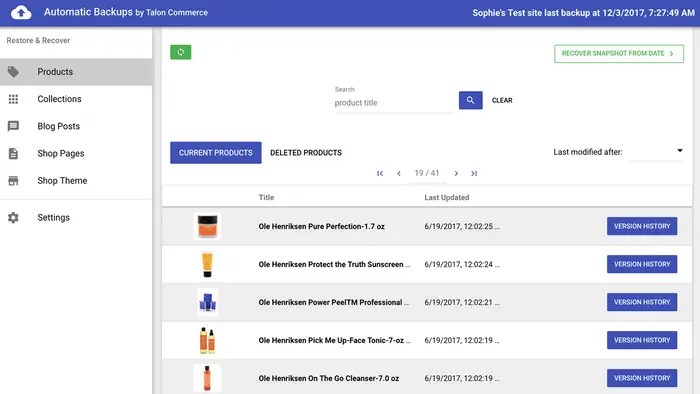Open Version History for Pure Perfection
This screenshot has width=700, height=394.
(x=642, y=226)
